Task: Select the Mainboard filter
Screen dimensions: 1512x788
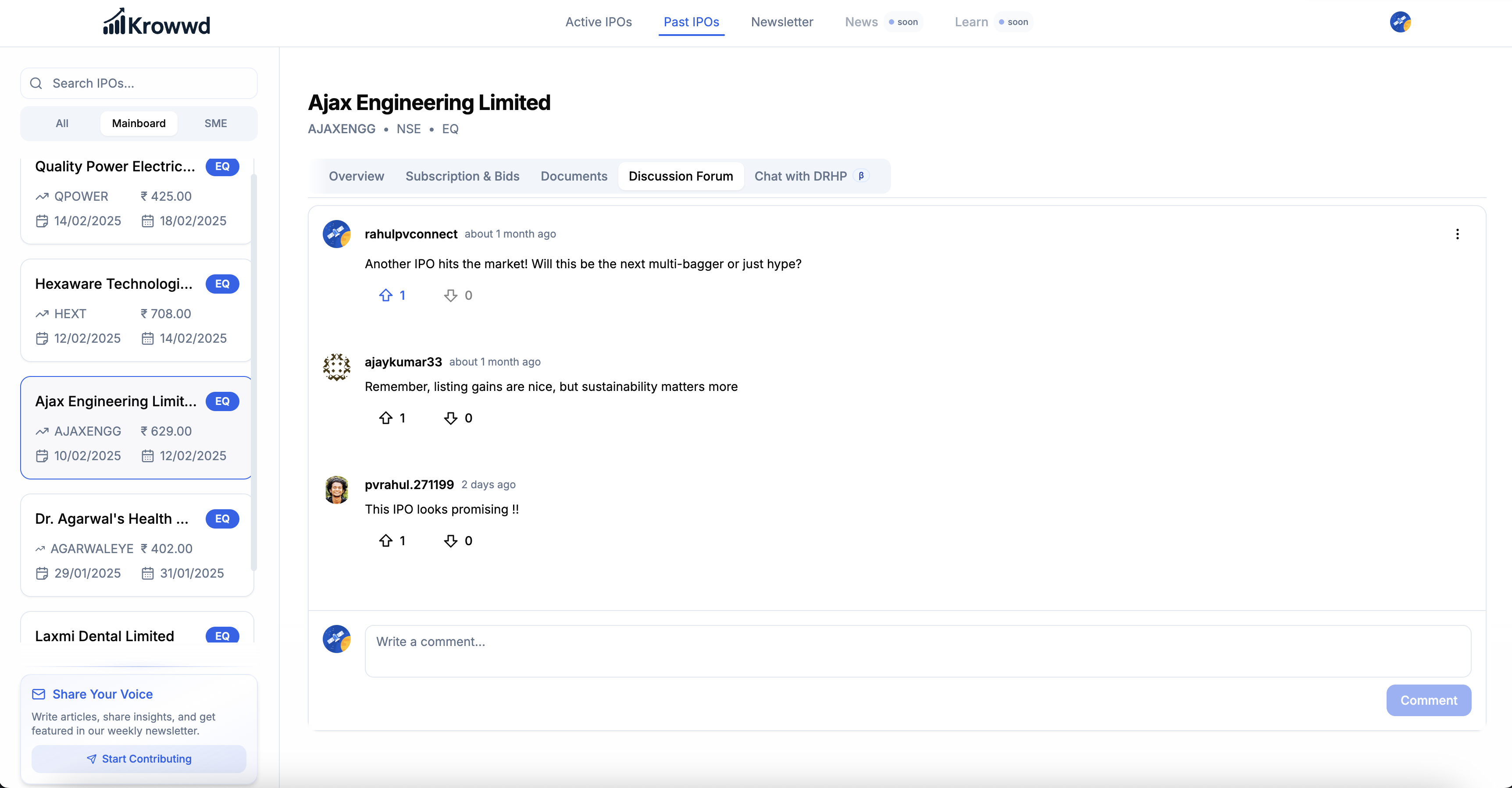Action: [139, 123]
